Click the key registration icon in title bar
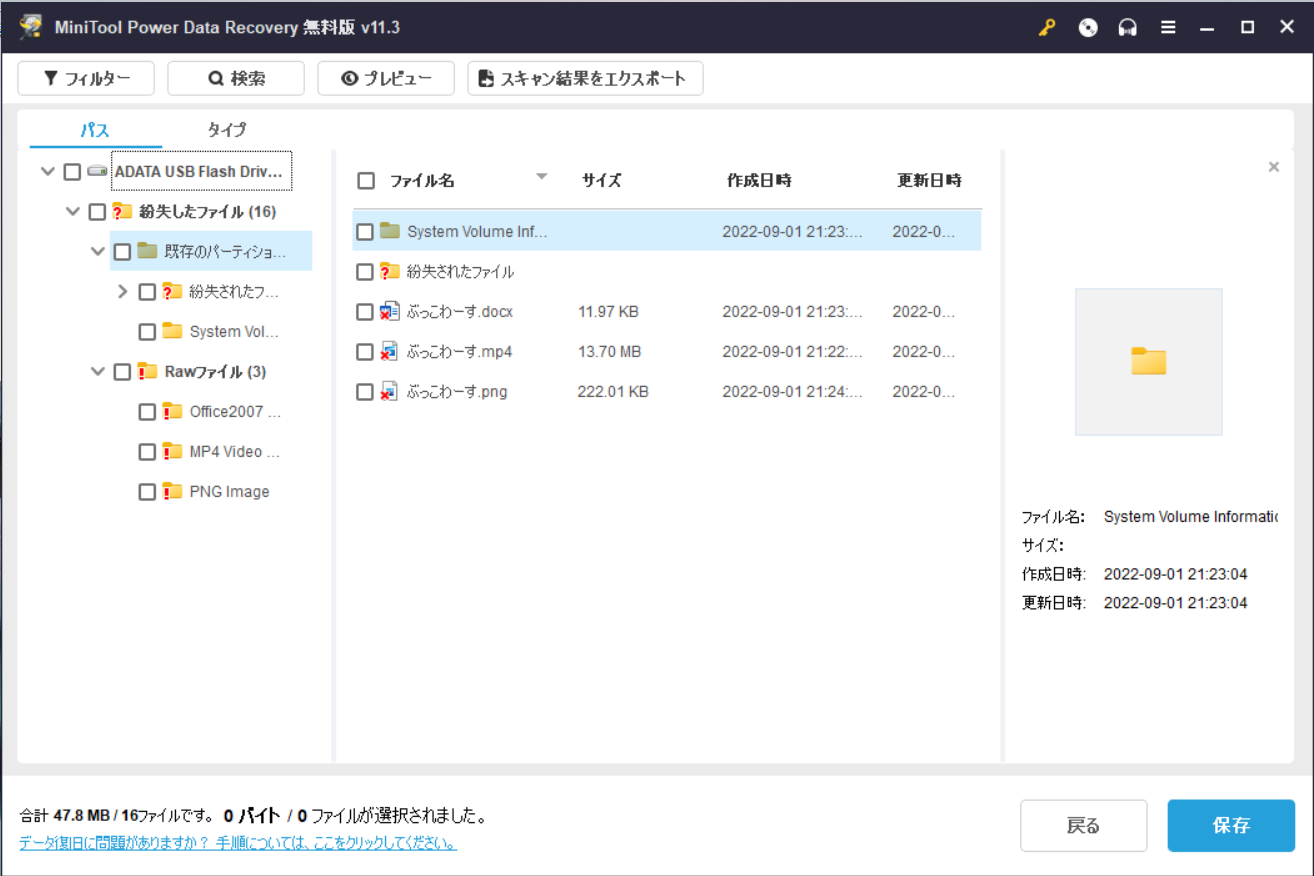The height and width of the screenshot is (876, 1314). tap(1047, 28)
